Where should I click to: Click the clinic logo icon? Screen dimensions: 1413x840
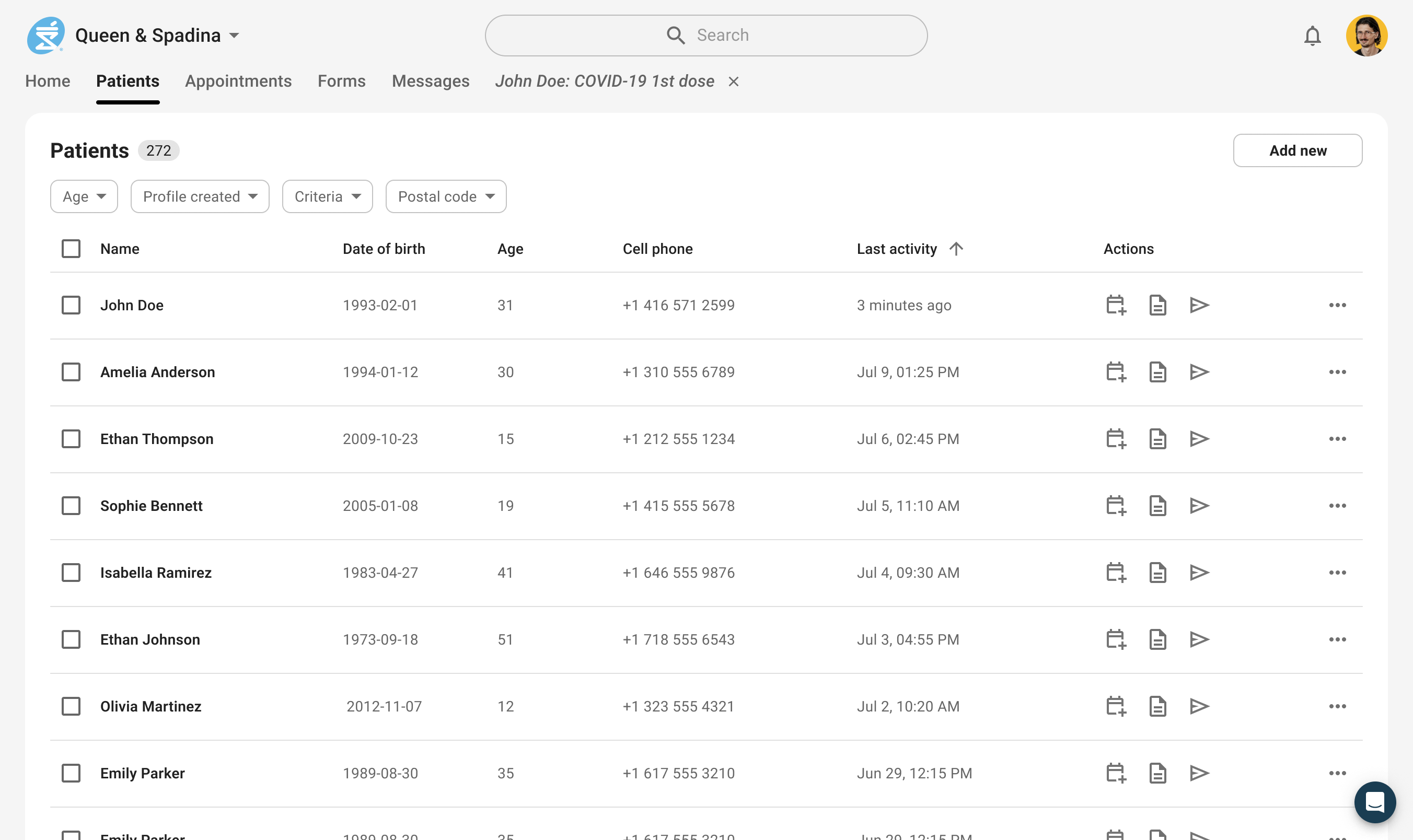point(46,35)
